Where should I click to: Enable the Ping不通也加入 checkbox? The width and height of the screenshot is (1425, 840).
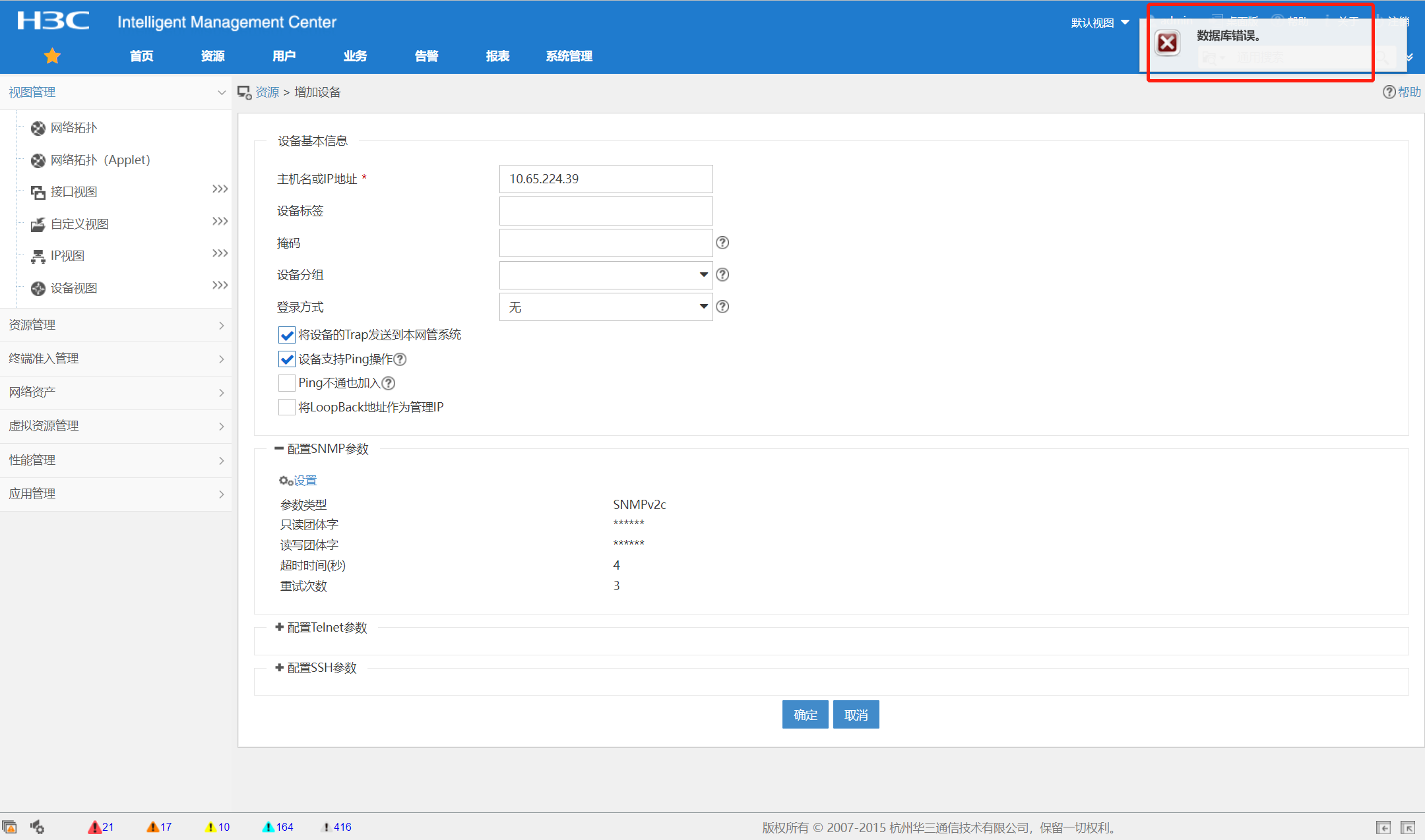coord(287,383)
